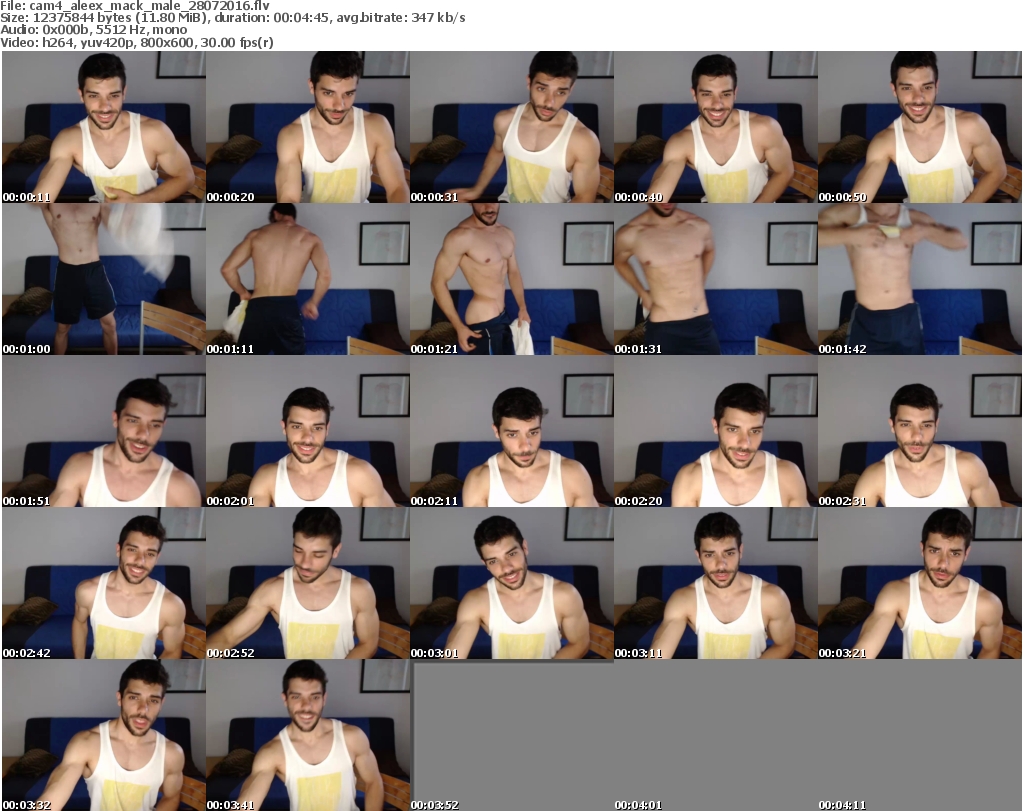
Task: Click the Size and duration info line
Action: tap(232, 18)
